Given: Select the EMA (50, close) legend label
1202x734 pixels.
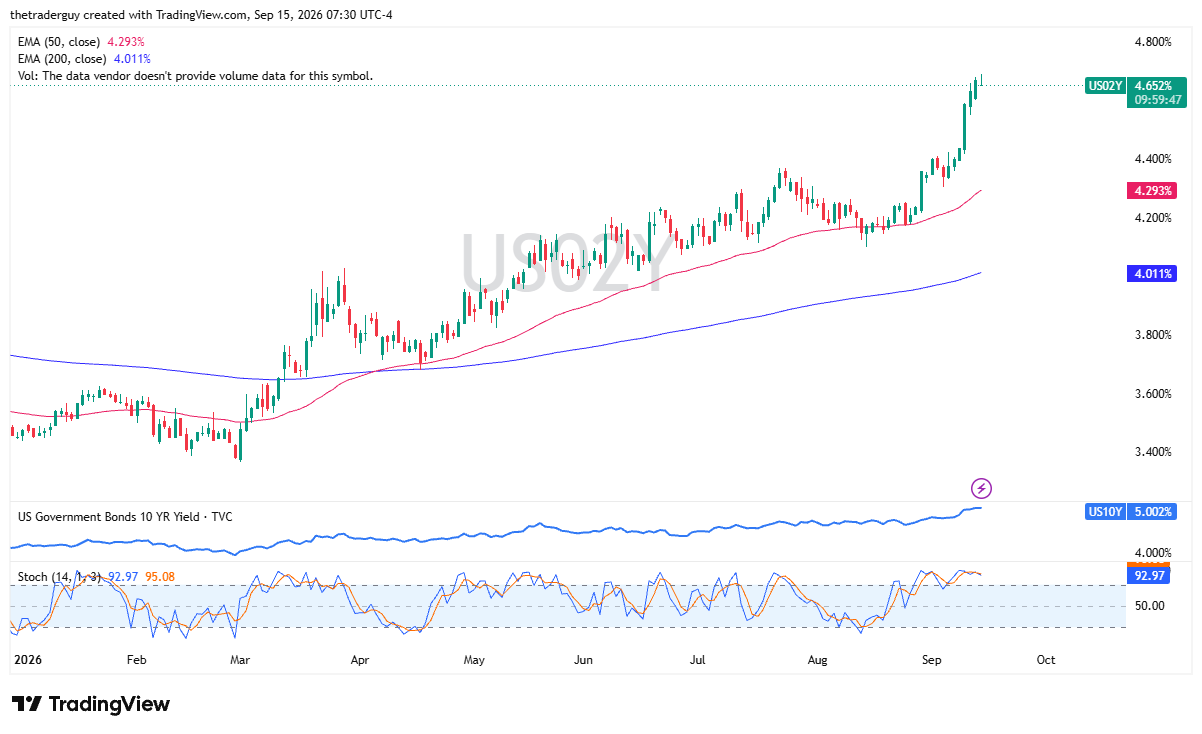Looking at the screenshot, I should click(60, 42).
